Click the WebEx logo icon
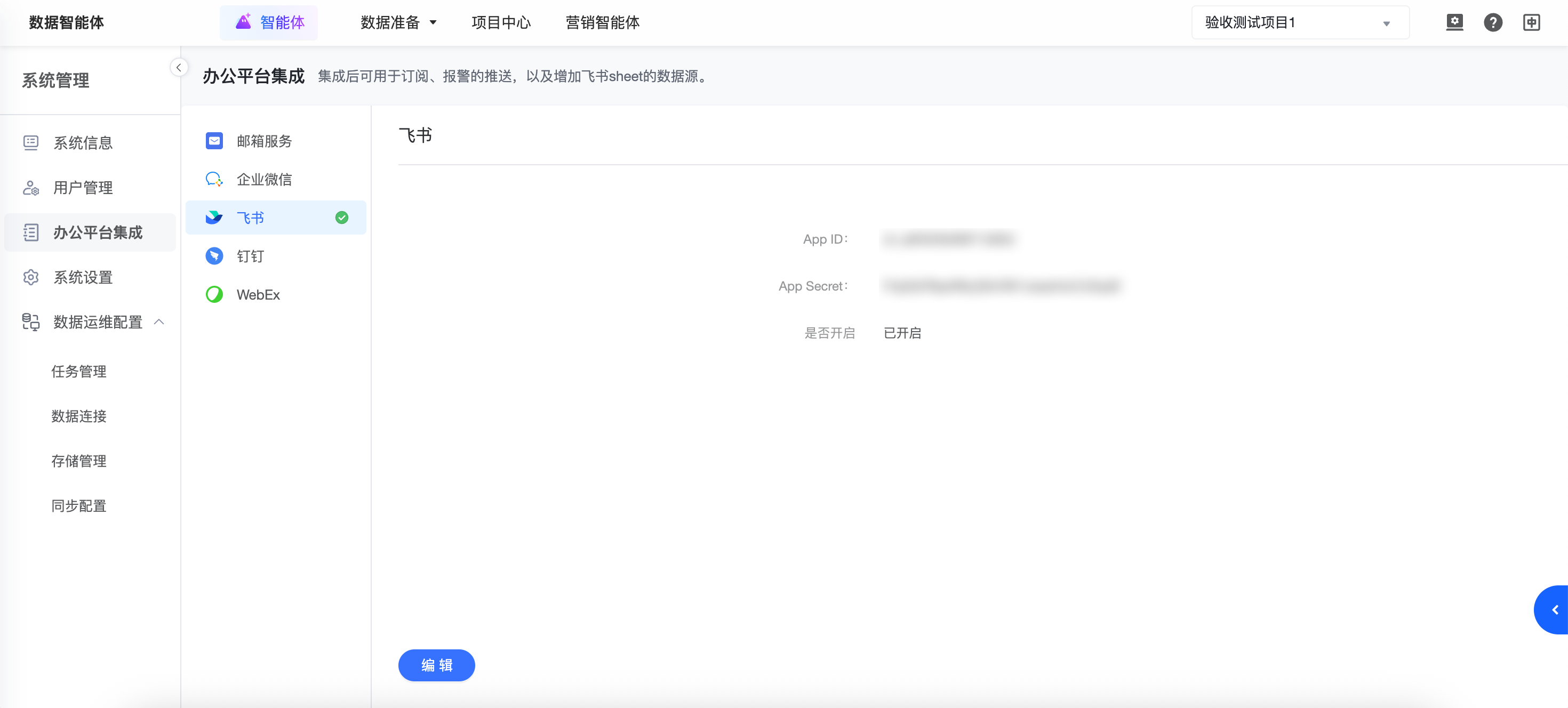 tap(214, 294)
